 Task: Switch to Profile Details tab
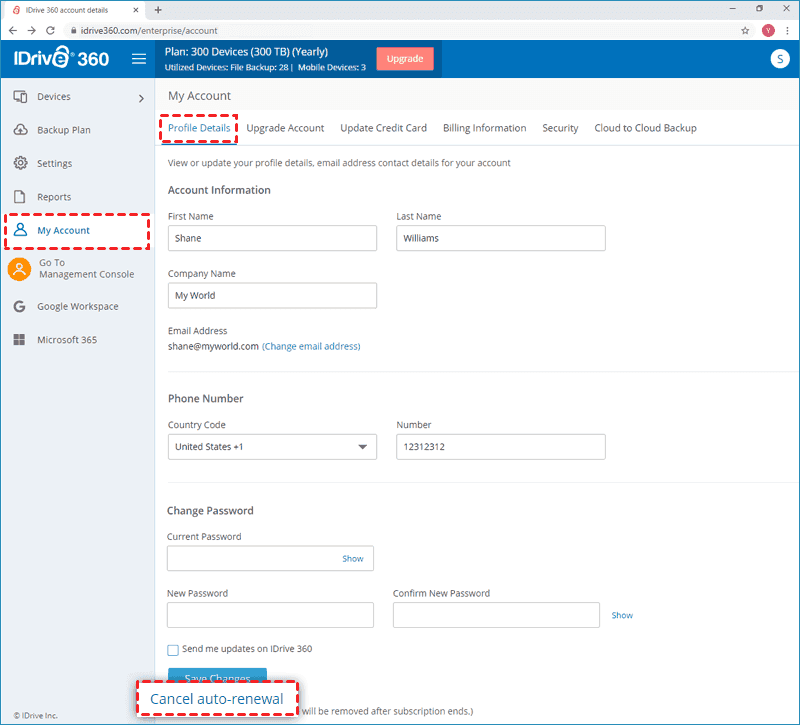tap(199, 128)
